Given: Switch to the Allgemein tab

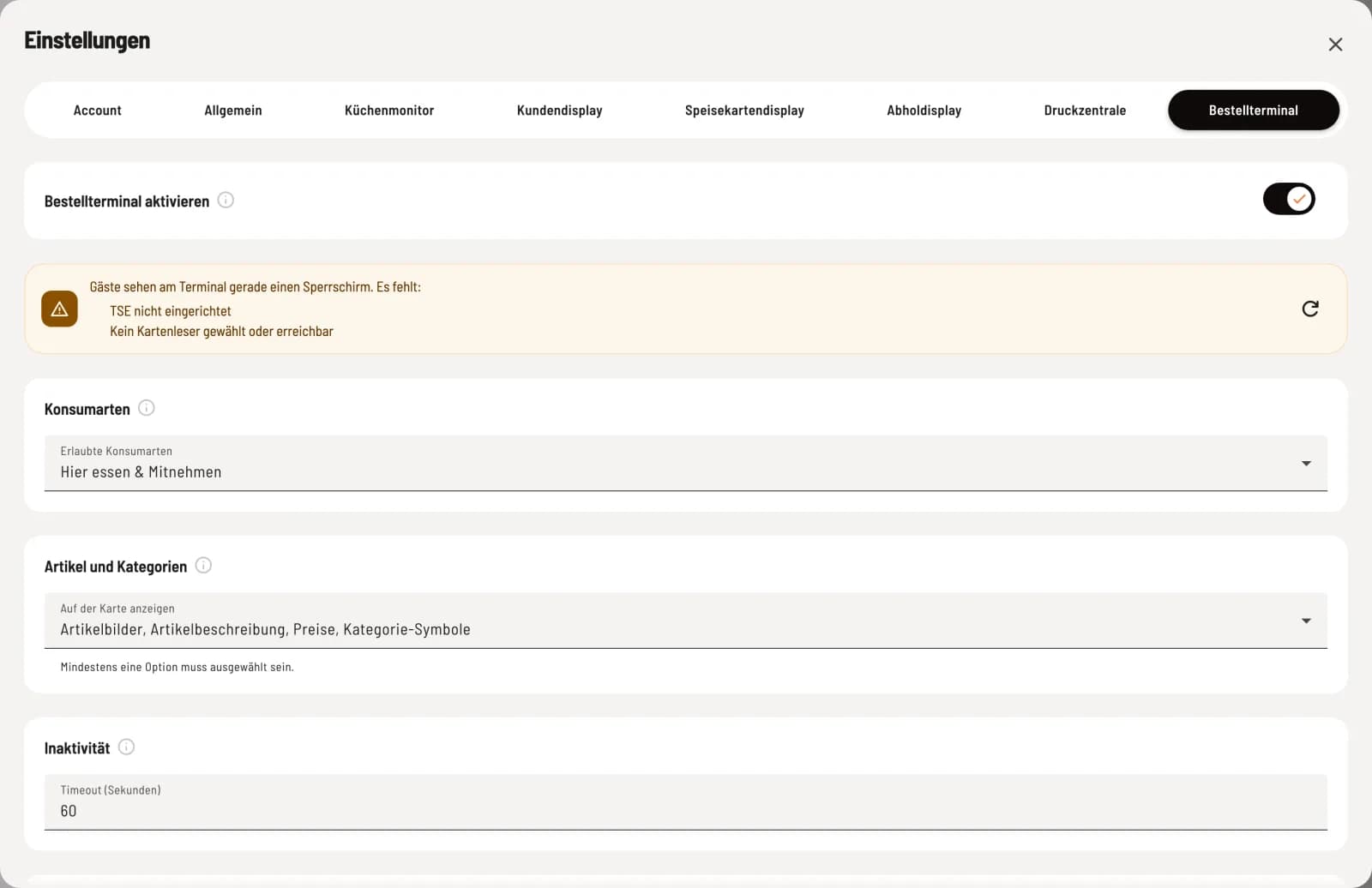Looking at the screenshot, I should pyautogui.click(x=233, y=111).
